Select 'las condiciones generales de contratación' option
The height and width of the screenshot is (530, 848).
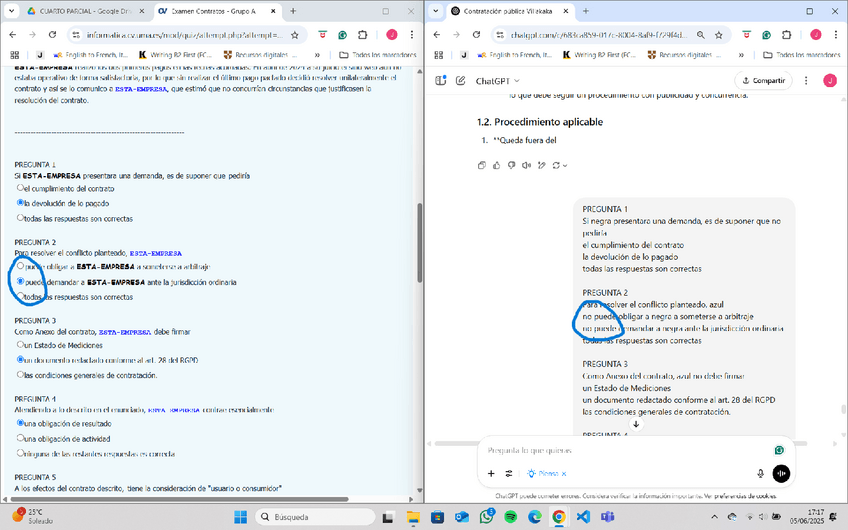[21, 374]
